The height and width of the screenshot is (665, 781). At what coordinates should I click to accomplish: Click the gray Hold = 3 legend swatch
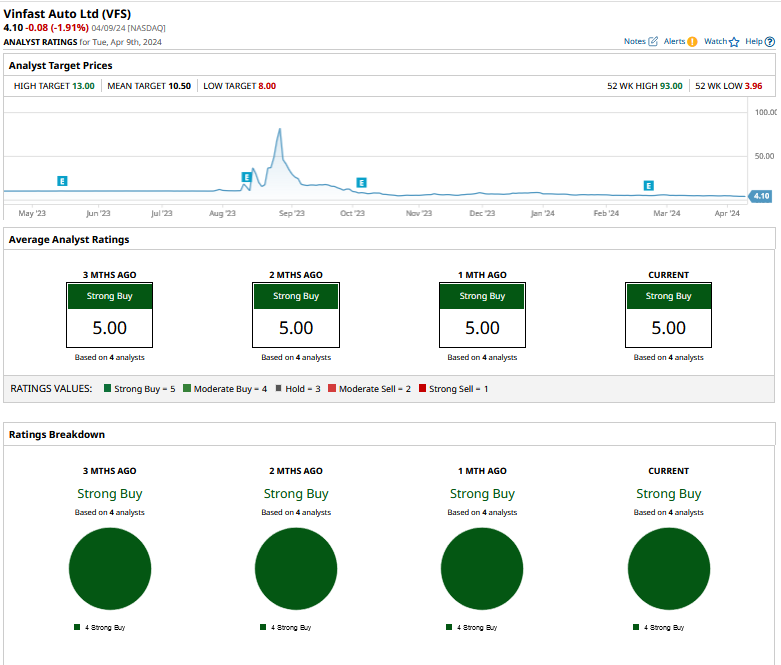(x=278, y=388)
